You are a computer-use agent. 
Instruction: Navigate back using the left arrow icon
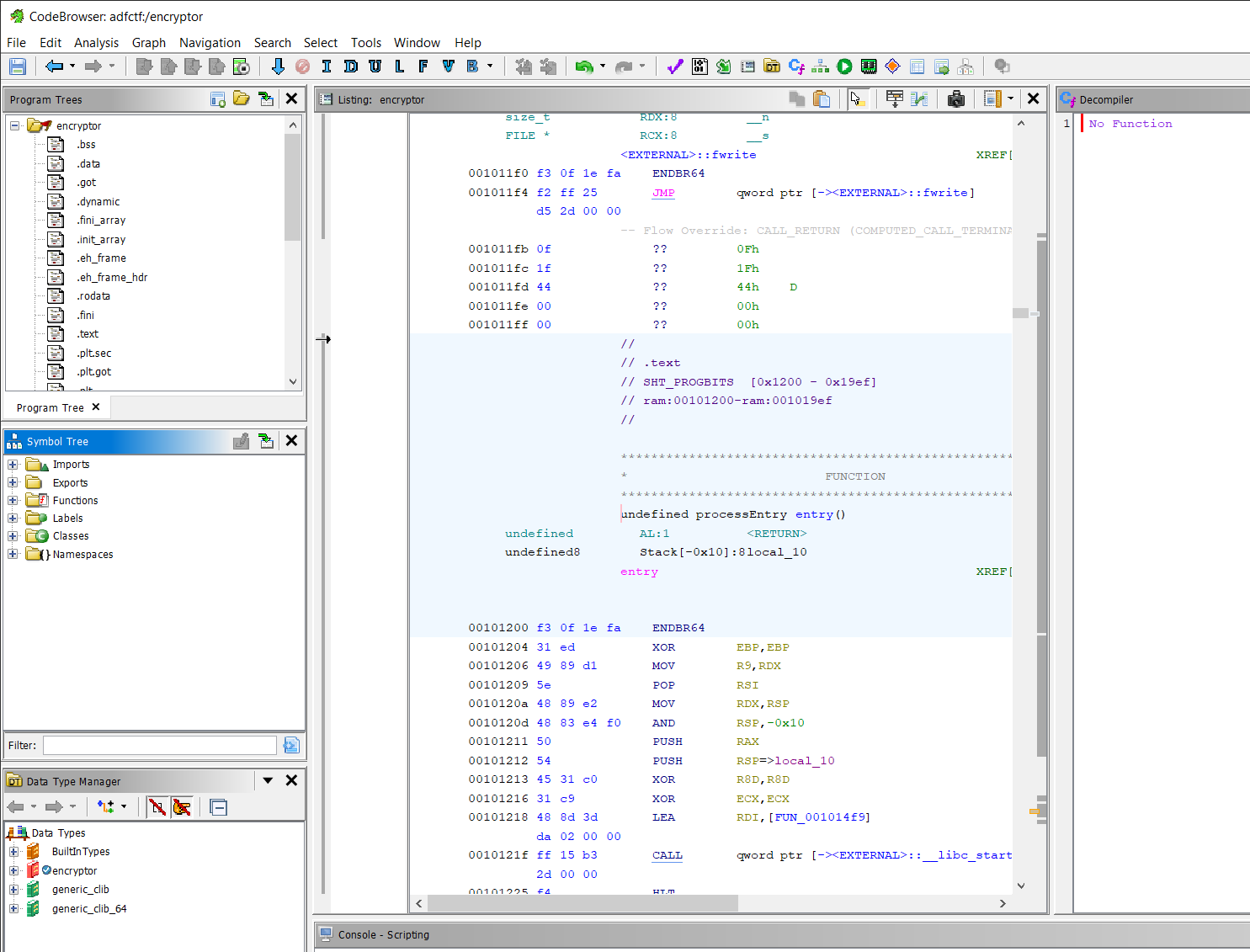(x=56, y=66)
